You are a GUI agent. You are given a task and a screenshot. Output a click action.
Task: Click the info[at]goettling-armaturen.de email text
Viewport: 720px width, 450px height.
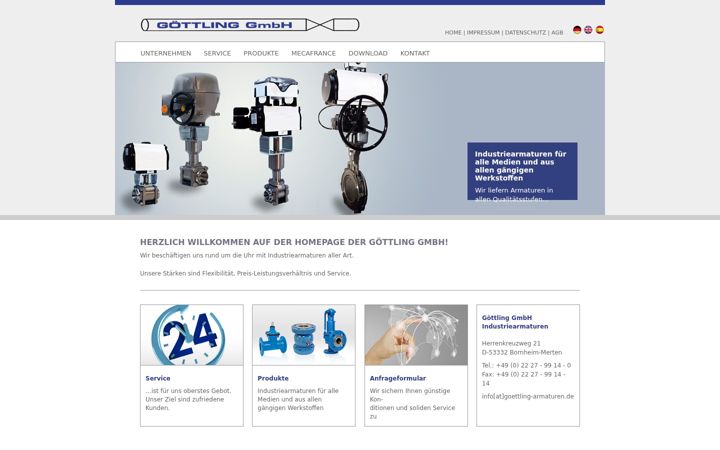[528, 396]
